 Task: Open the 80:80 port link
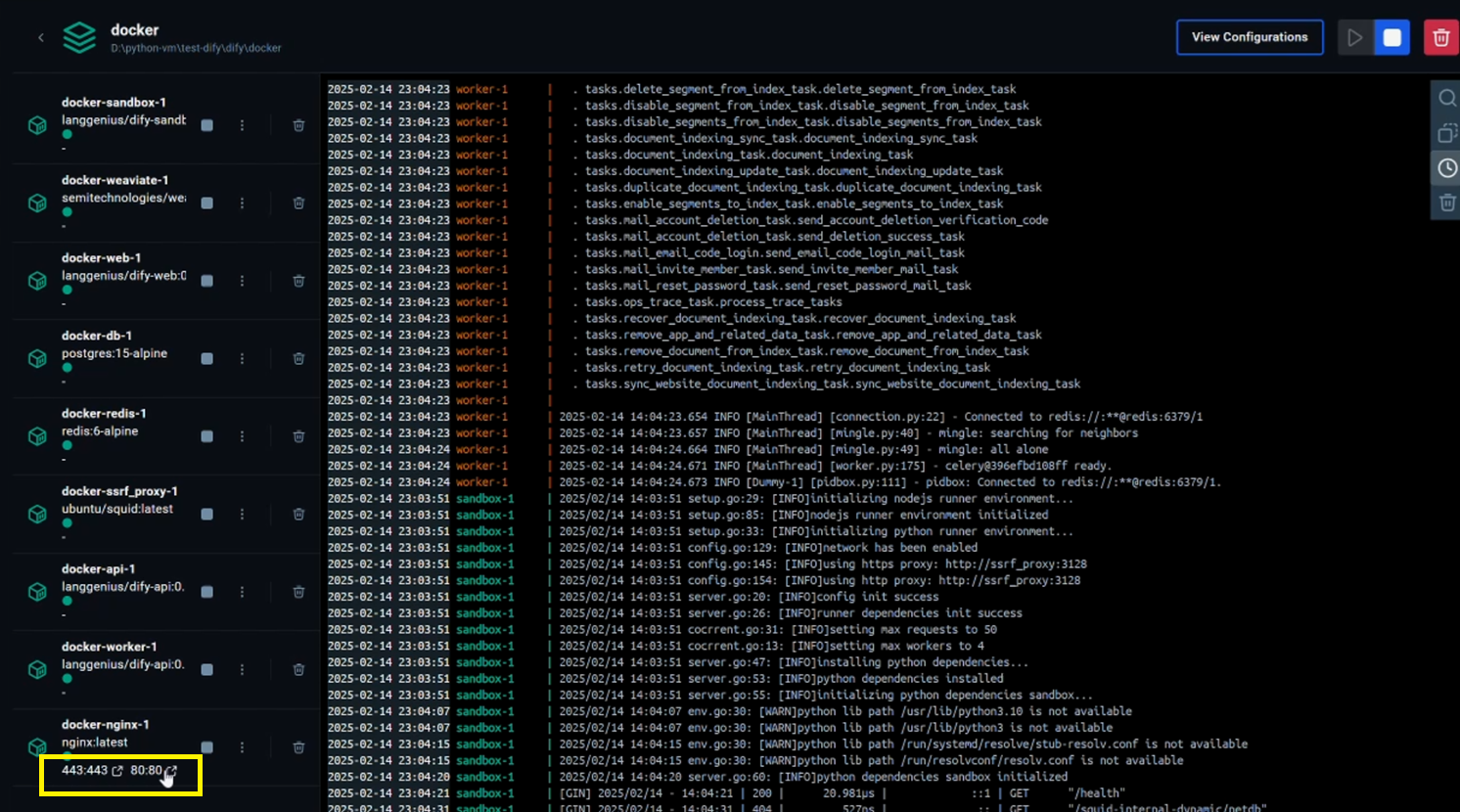click(x=154, y=771)
